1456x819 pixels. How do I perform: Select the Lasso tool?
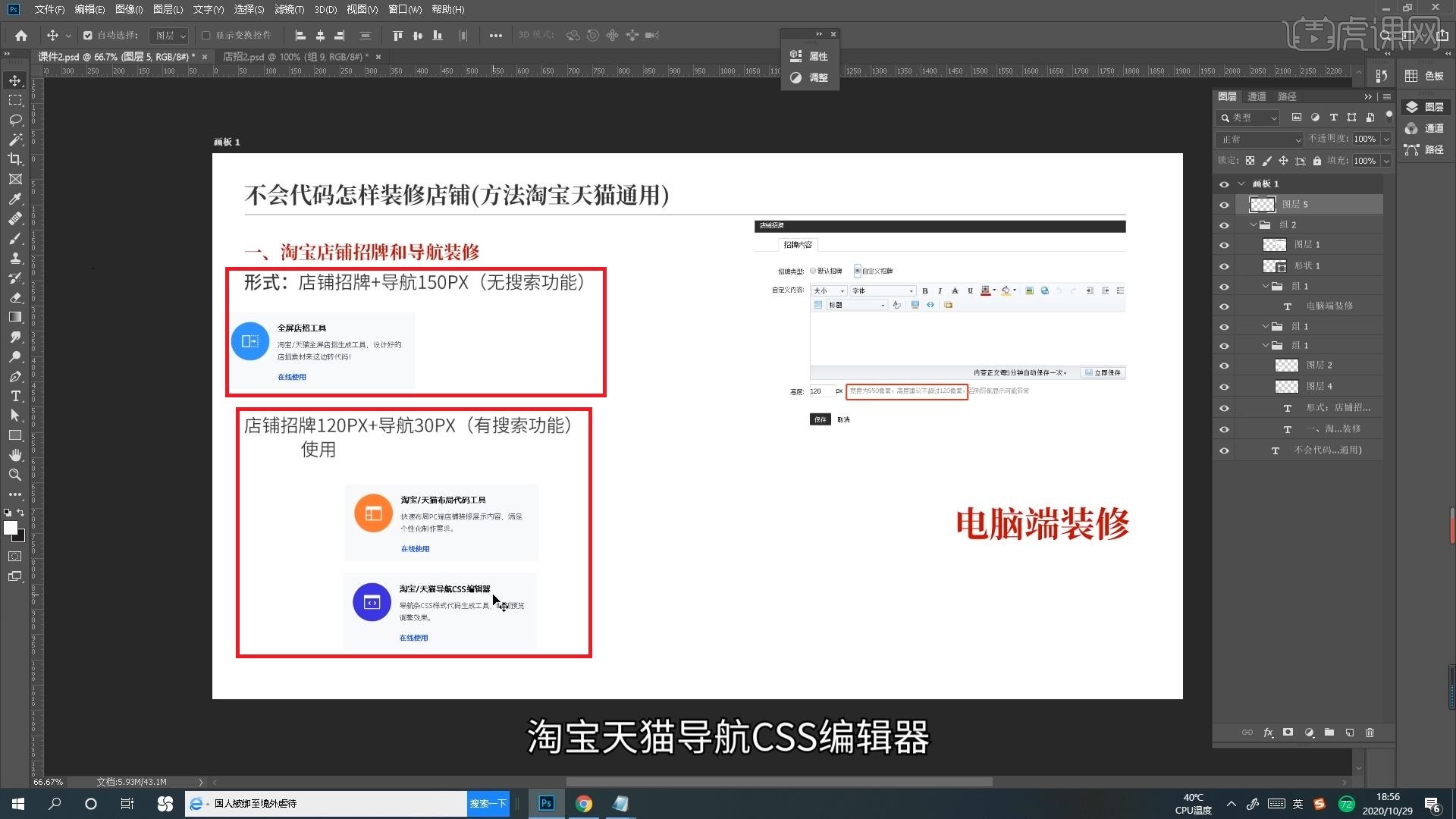pyautogui.click(x=15, y=120)
